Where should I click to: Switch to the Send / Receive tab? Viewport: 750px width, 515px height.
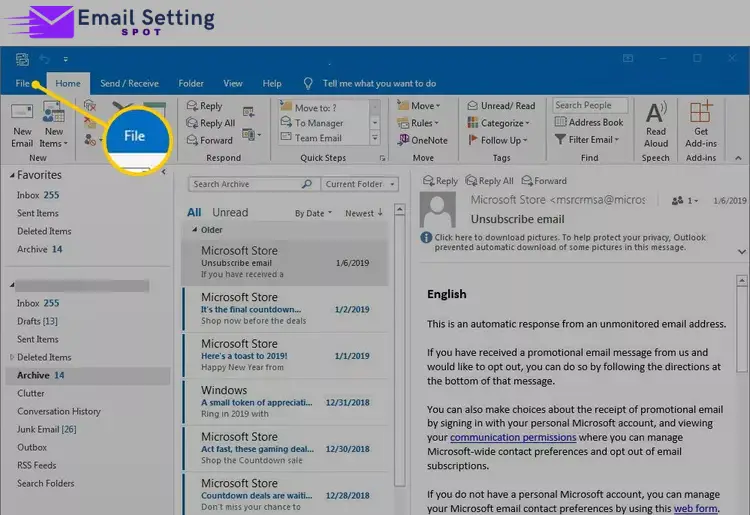pyautogui.click(x=129, y=83)
